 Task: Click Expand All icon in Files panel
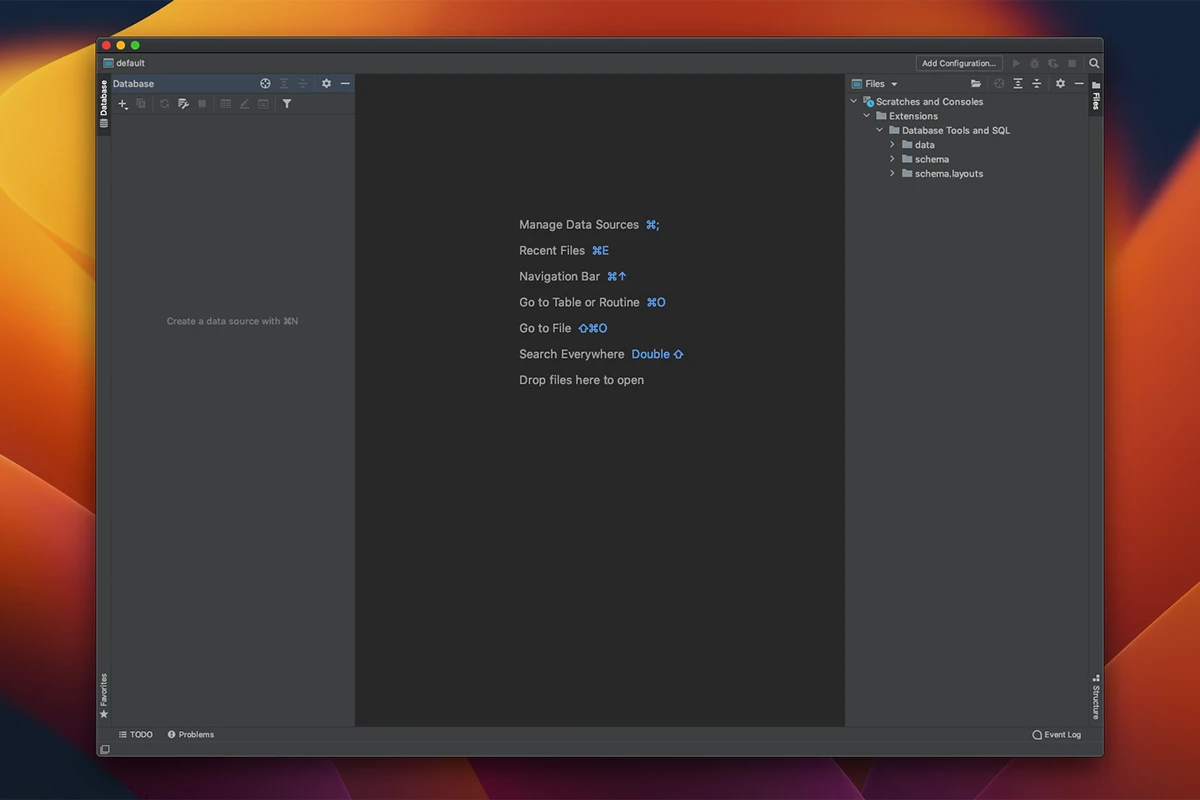pos(1018,84)
